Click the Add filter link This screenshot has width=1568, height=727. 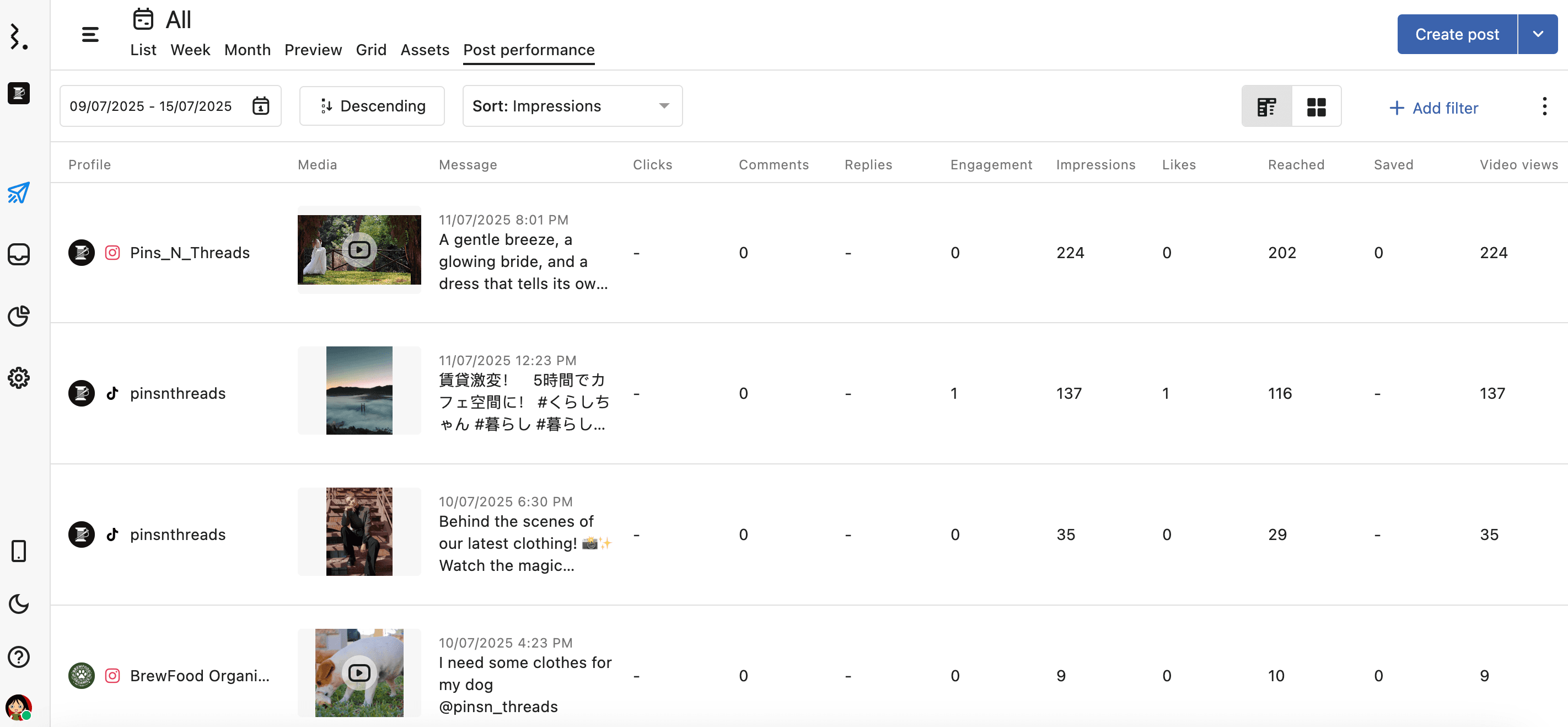point(1433,108)
